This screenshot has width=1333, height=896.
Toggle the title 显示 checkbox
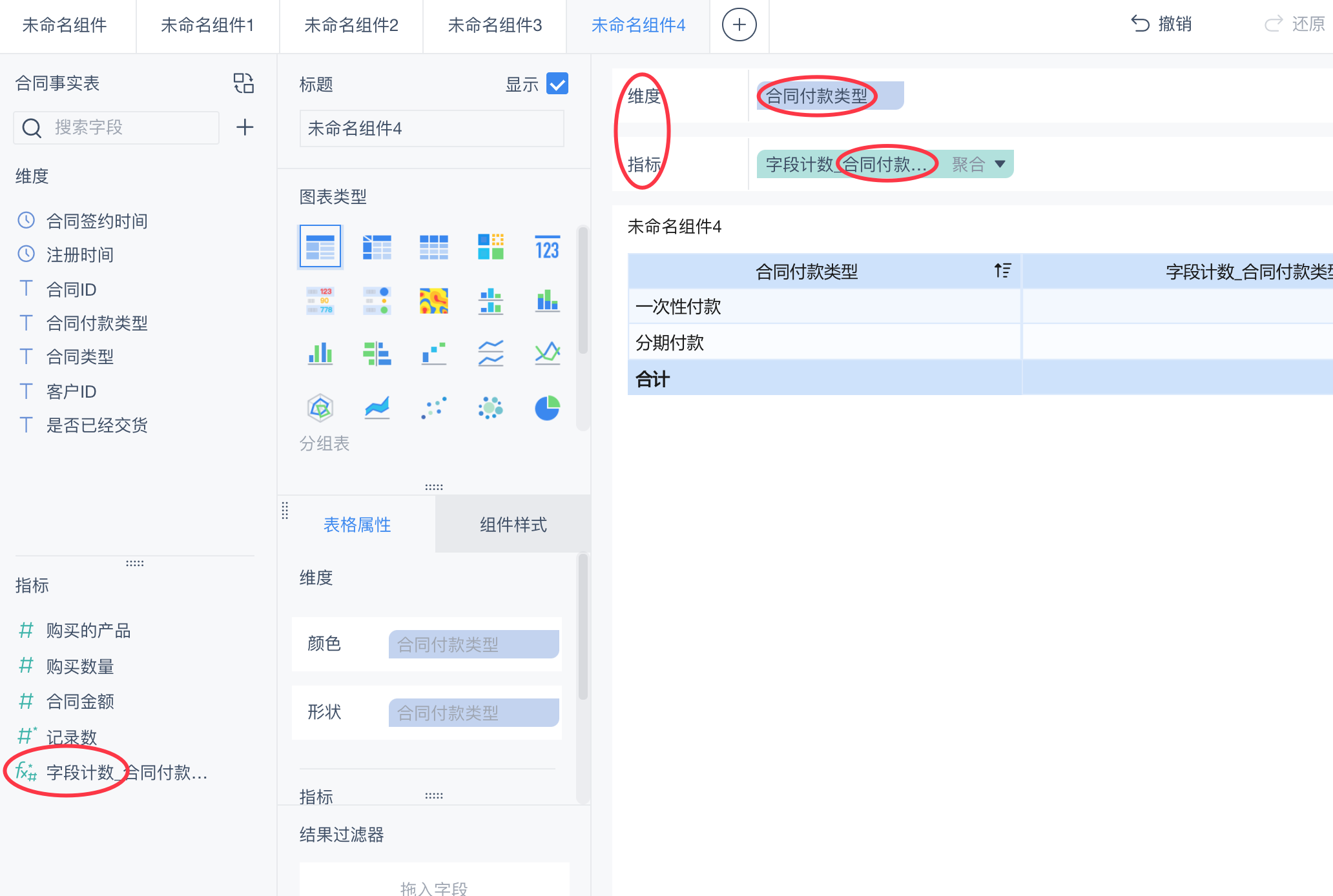pyautogui.click(x=557, y=84)
